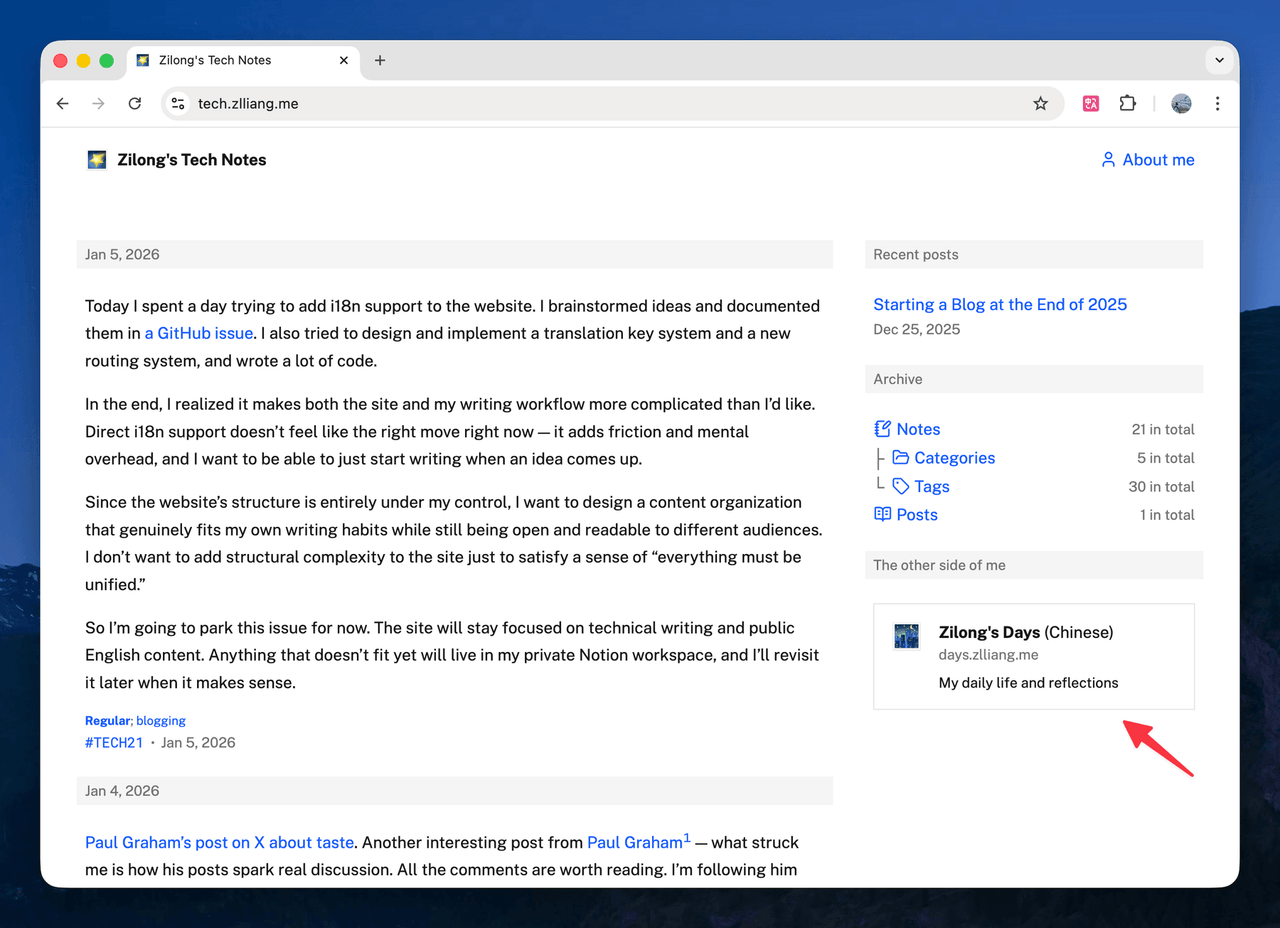The image size is (1280, 928).
Task: Open the #TECH21 note permalink
Action: pos(114,743)
